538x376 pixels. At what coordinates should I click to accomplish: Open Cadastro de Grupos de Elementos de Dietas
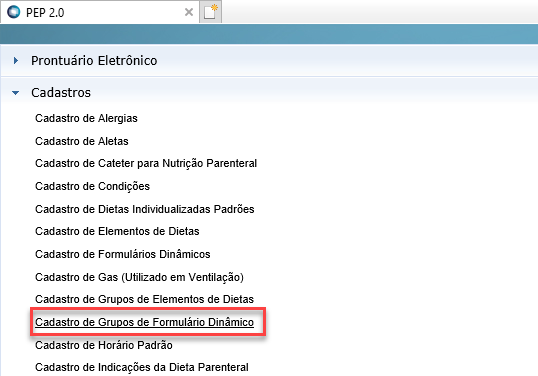tap(144, 299)
